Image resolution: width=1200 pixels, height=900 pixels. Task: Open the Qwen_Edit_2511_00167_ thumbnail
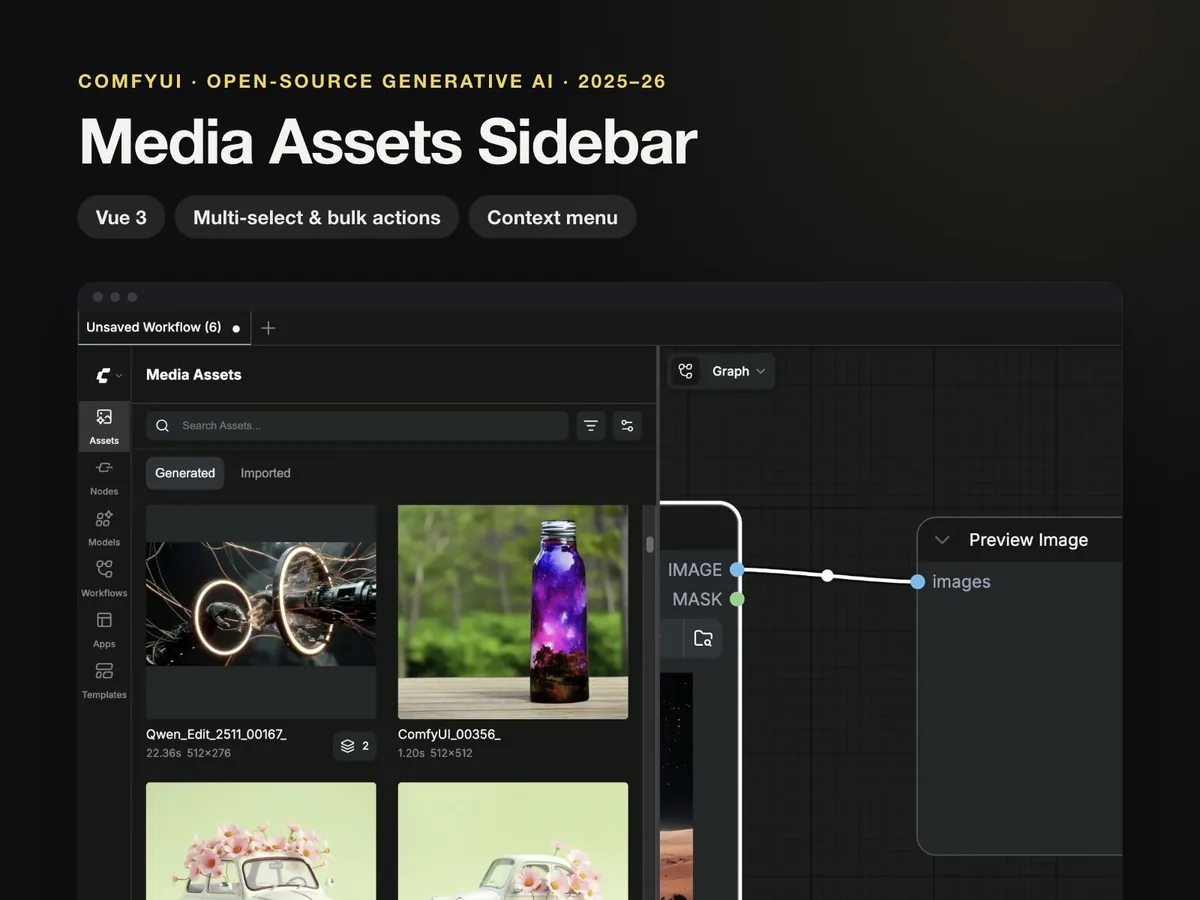click(x=261, y=612)
